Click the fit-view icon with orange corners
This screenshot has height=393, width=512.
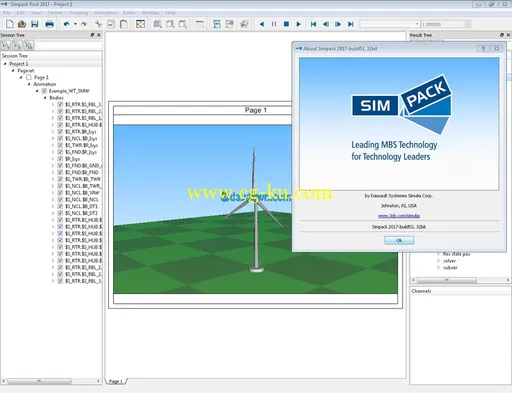[140, 24]
